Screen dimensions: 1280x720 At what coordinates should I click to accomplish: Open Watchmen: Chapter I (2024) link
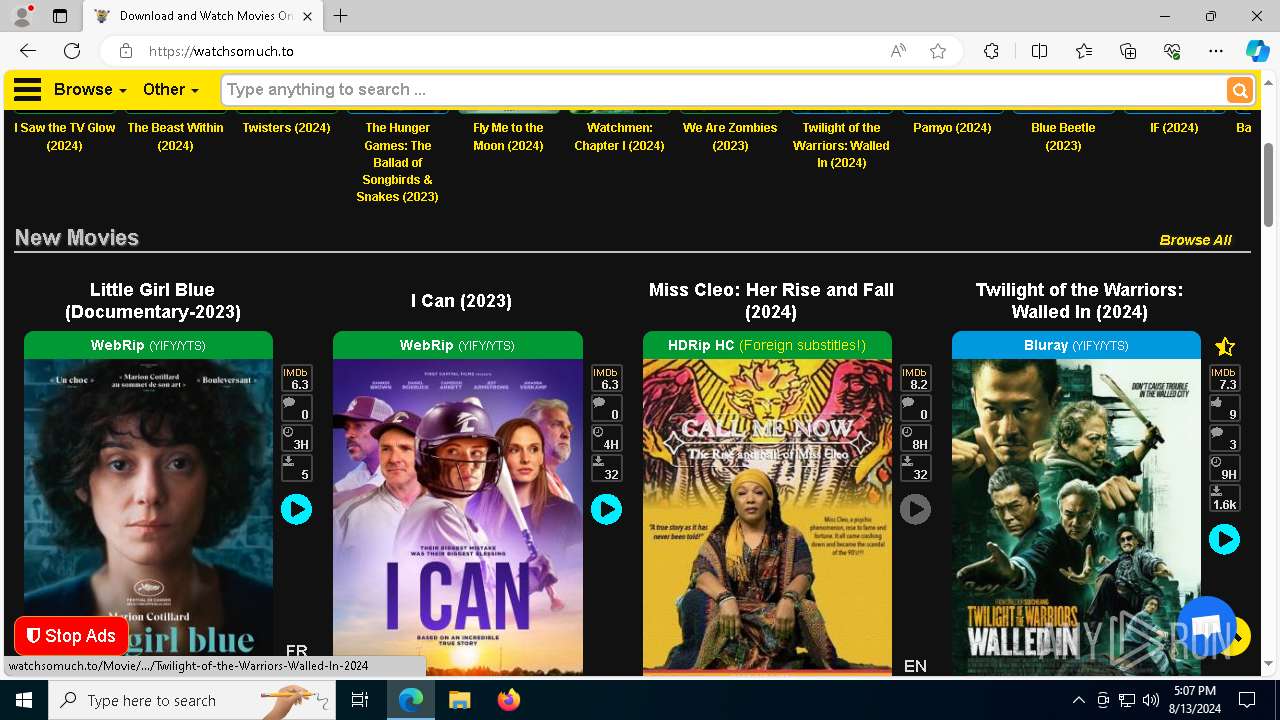[619, 137]
